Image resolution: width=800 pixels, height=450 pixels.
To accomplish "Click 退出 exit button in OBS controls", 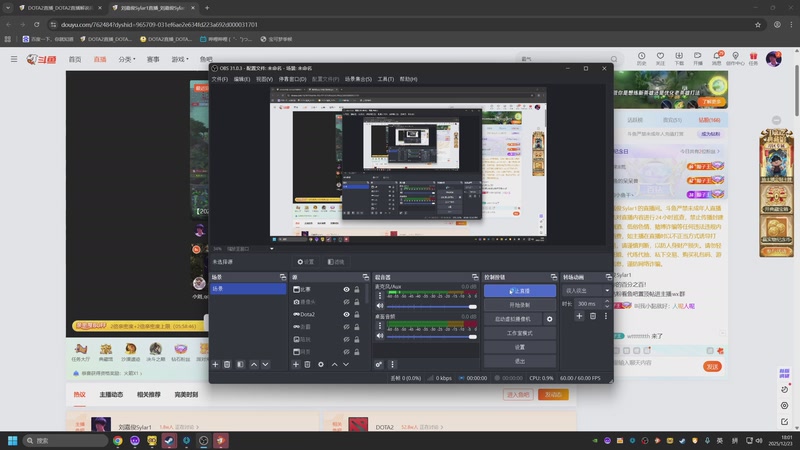I will (520, 361).
